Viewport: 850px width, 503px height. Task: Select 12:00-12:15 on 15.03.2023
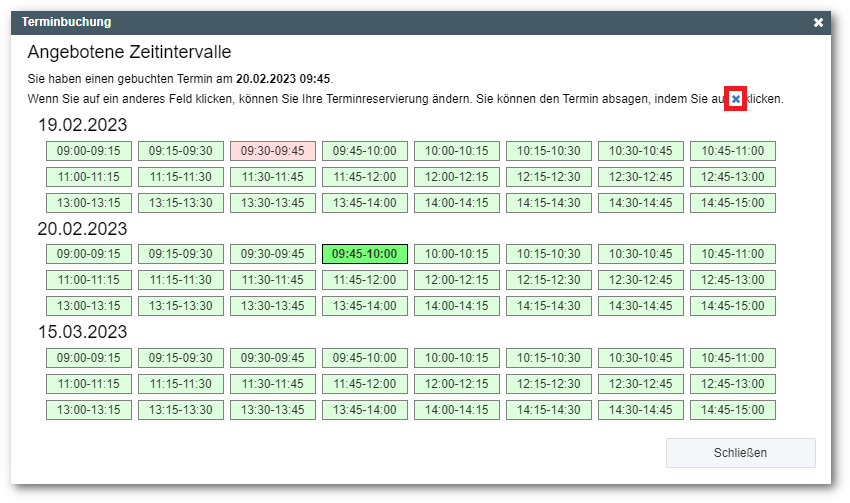456,384
